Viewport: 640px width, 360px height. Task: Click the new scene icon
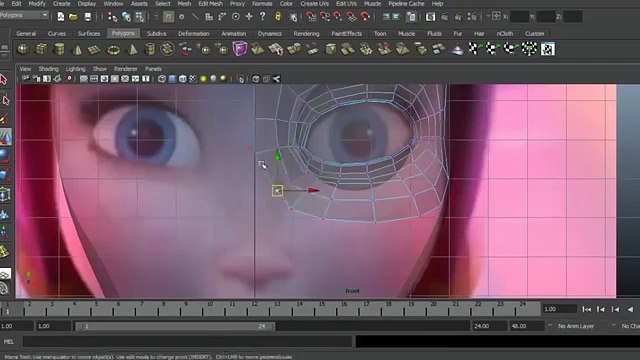coord(60,17)
